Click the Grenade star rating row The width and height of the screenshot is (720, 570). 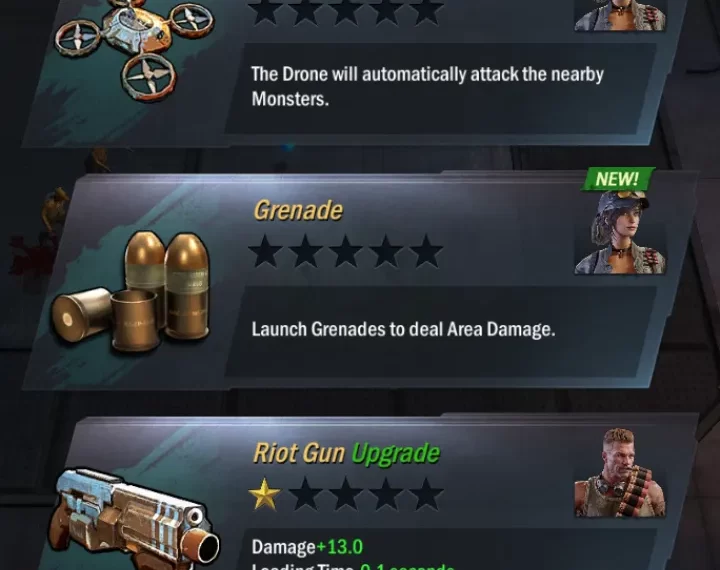pyautogui.click(x=345, y=251)
